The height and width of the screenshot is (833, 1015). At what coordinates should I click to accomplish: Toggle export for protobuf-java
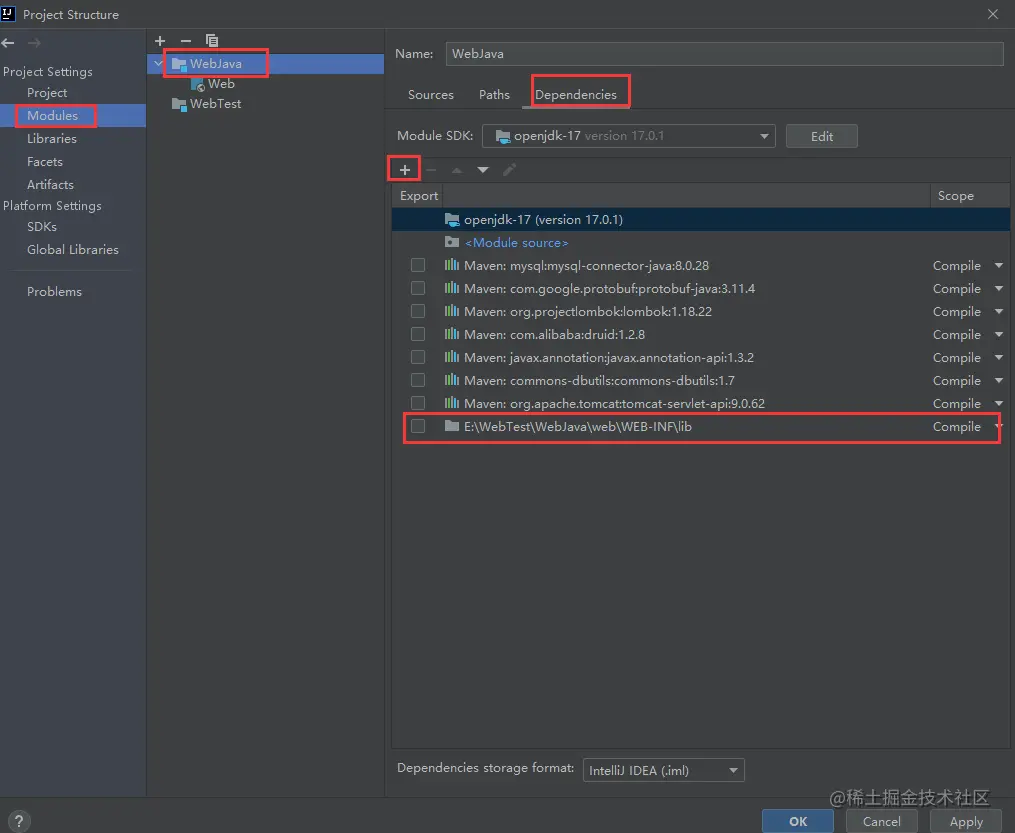click(418, 288)
